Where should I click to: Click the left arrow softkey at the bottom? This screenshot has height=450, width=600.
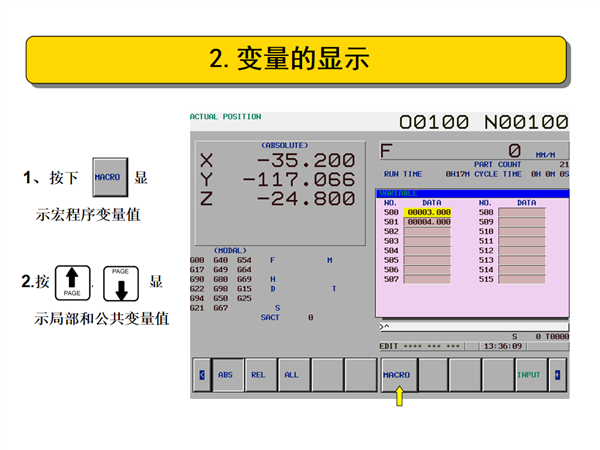coord(201,375)
